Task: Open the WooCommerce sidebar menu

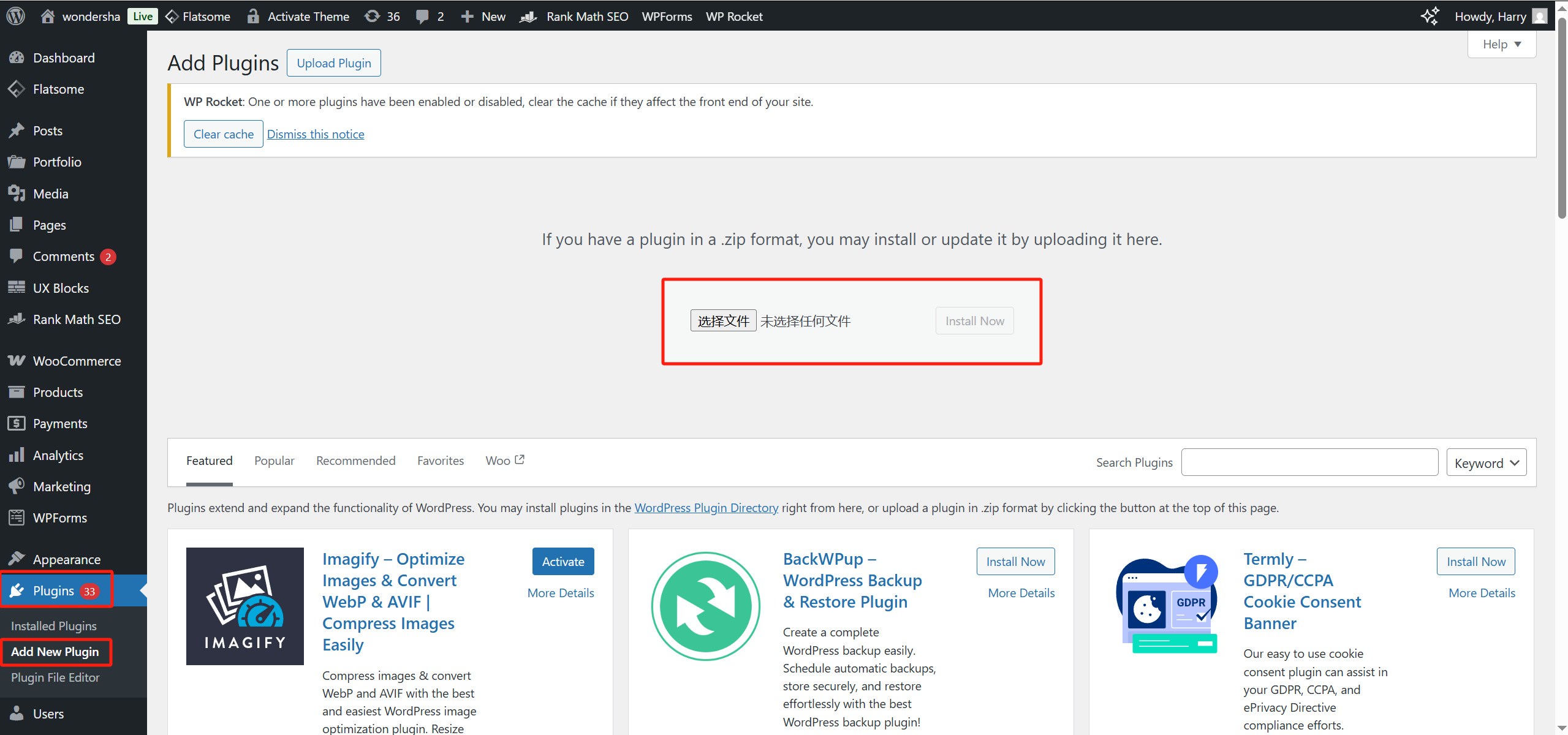Action: coord(77,361)
